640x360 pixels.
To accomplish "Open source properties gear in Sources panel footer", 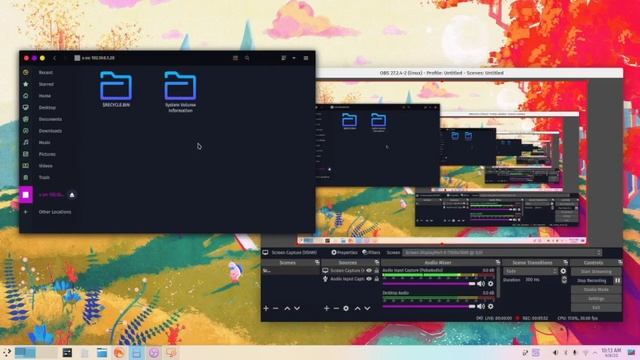I will pyautogui.click(x=346, y=309).
